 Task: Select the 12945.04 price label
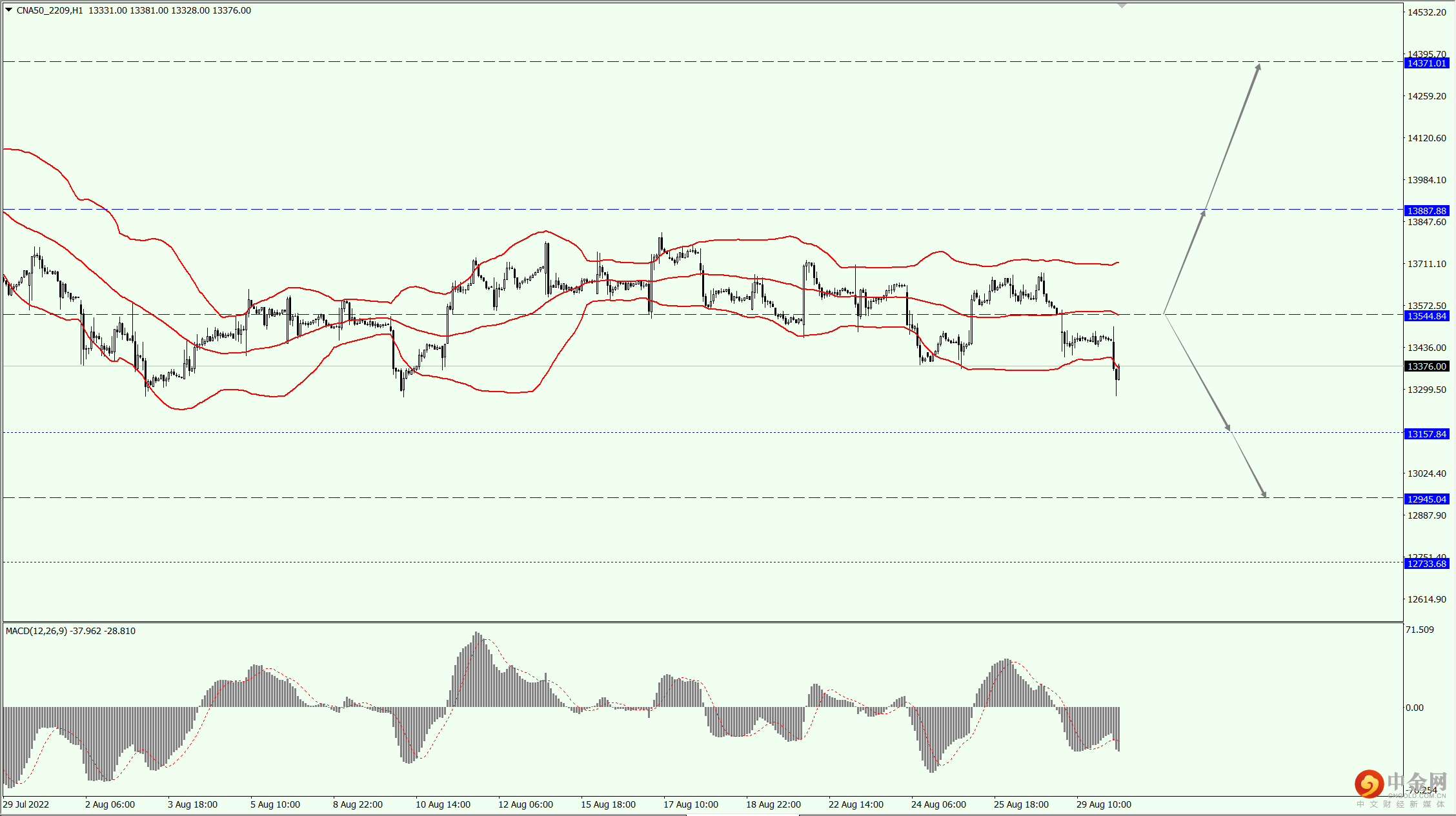tap(1426, 499)
